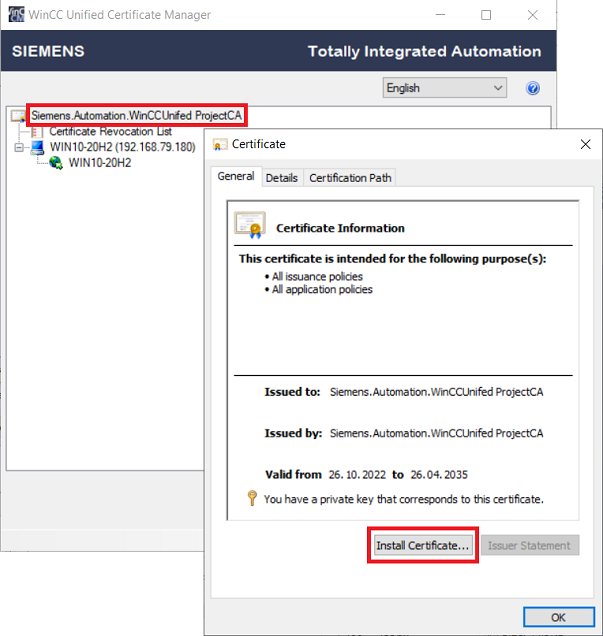Click the private key corresponds message text
Screen dimensions: 603x636
click(x=404, y=499)
